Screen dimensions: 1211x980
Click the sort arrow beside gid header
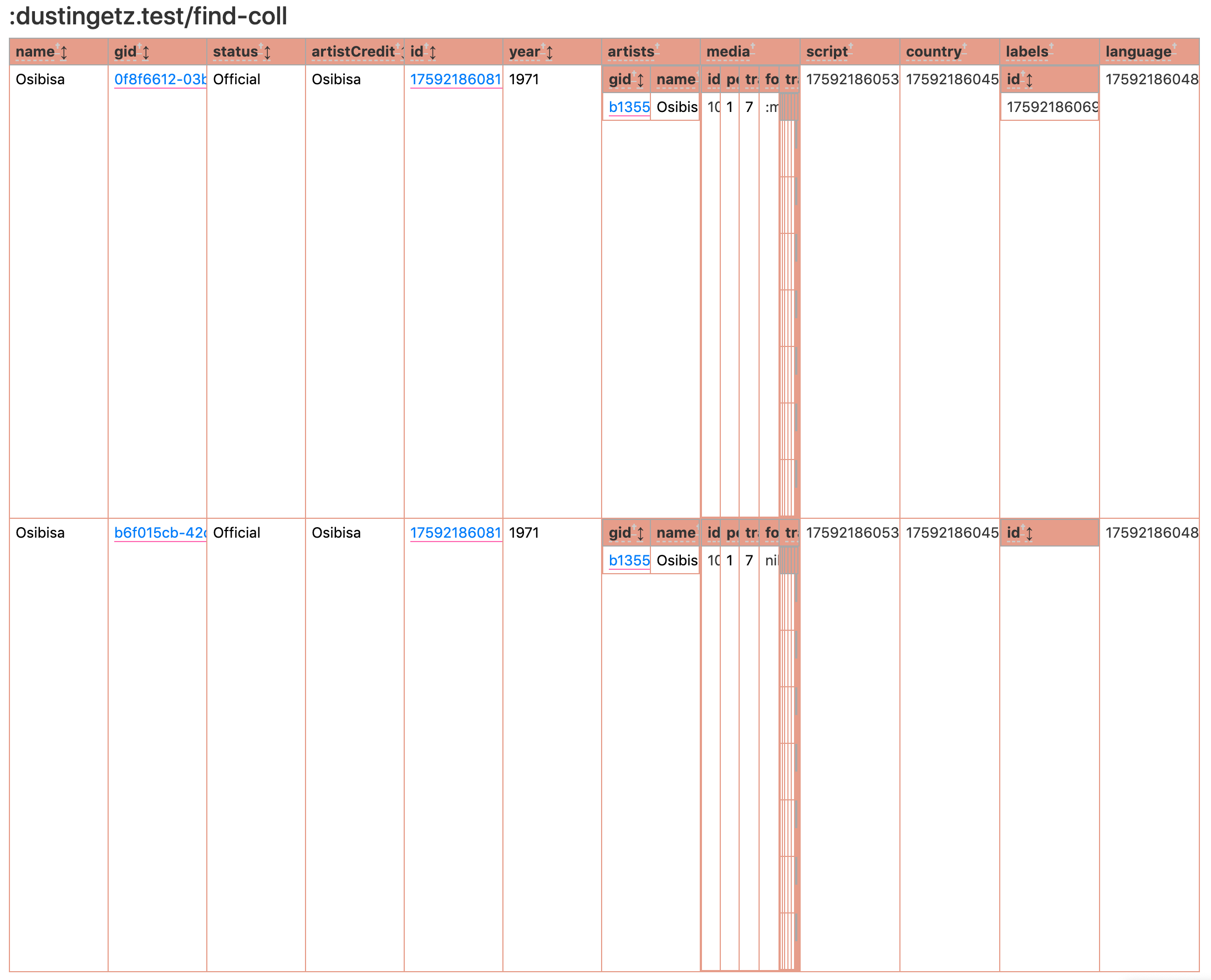(x=146, y=53)
